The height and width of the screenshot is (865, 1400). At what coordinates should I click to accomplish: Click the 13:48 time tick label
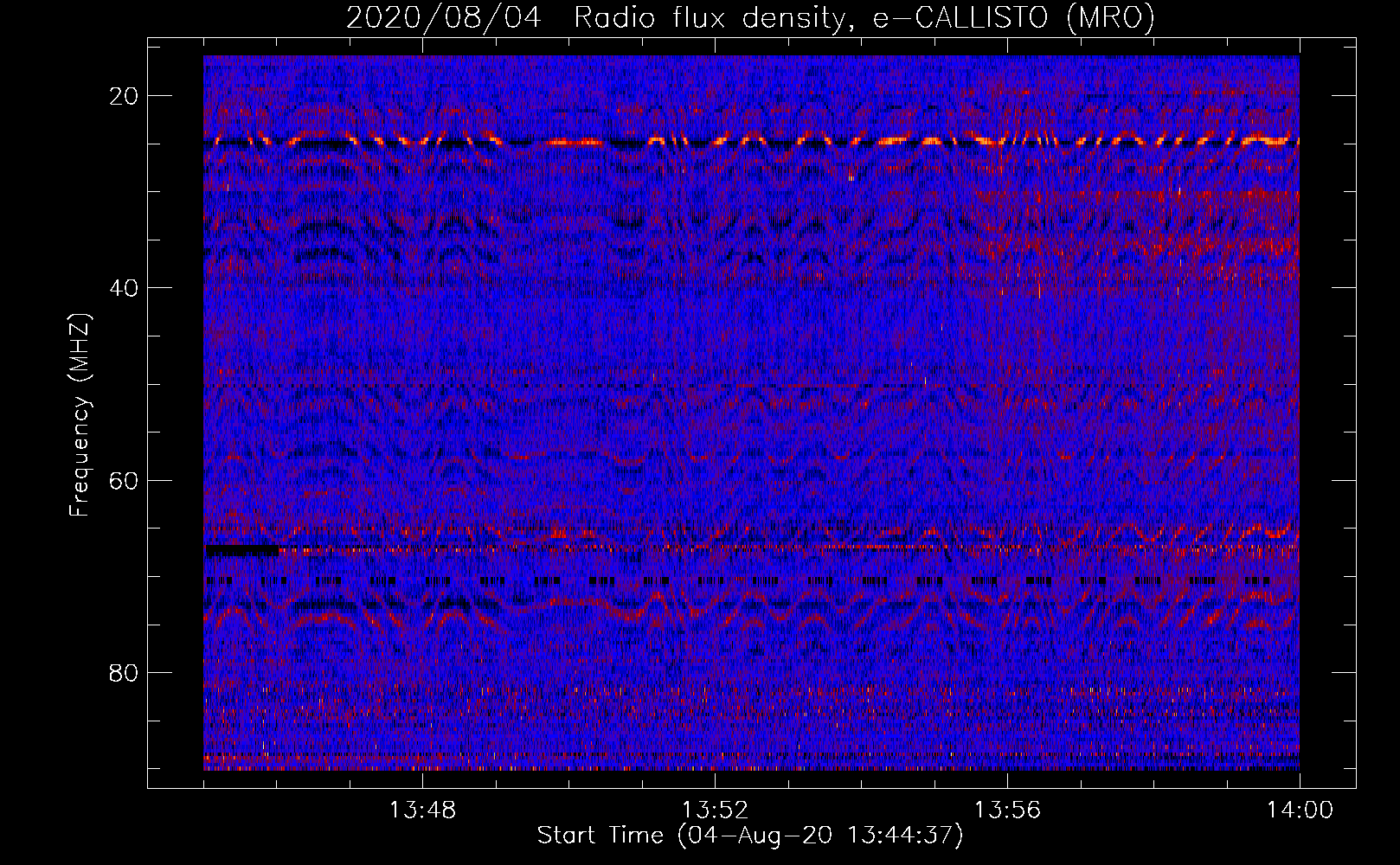422,811
